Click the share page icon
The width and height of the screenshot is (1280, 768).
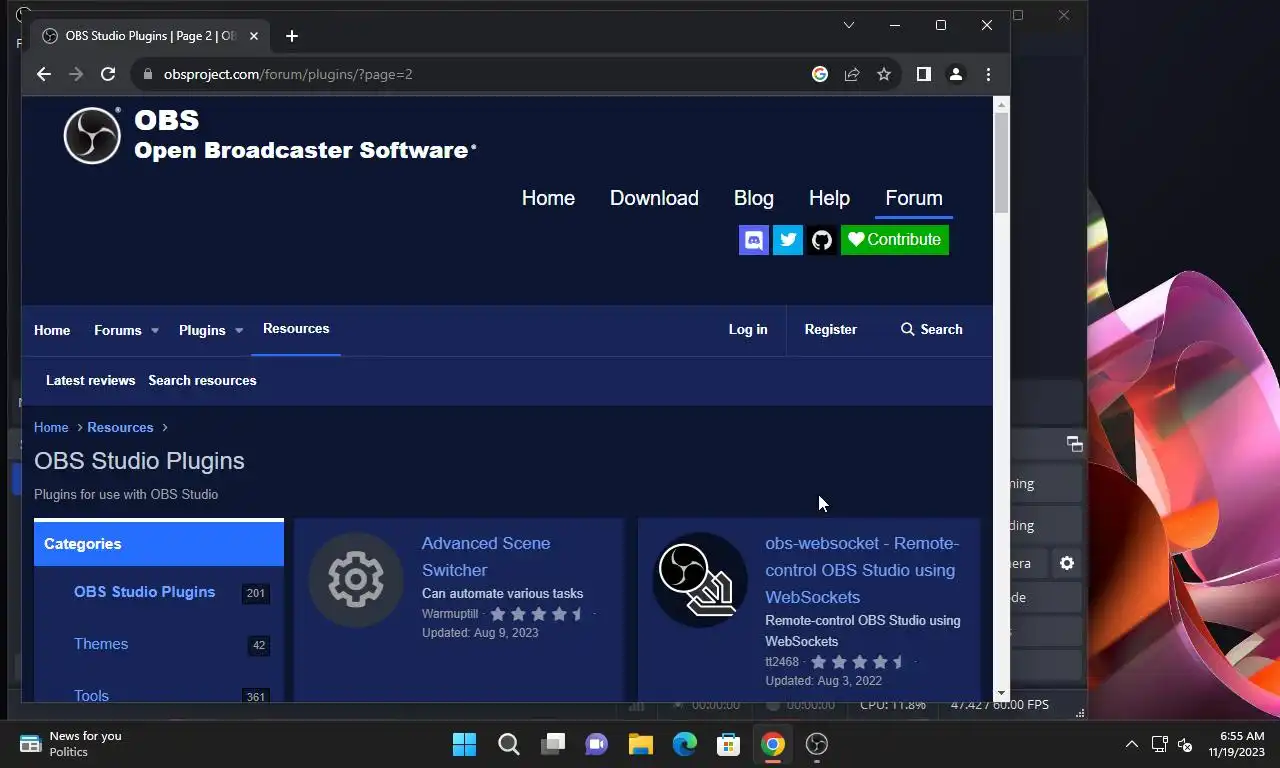coord(852,74)
